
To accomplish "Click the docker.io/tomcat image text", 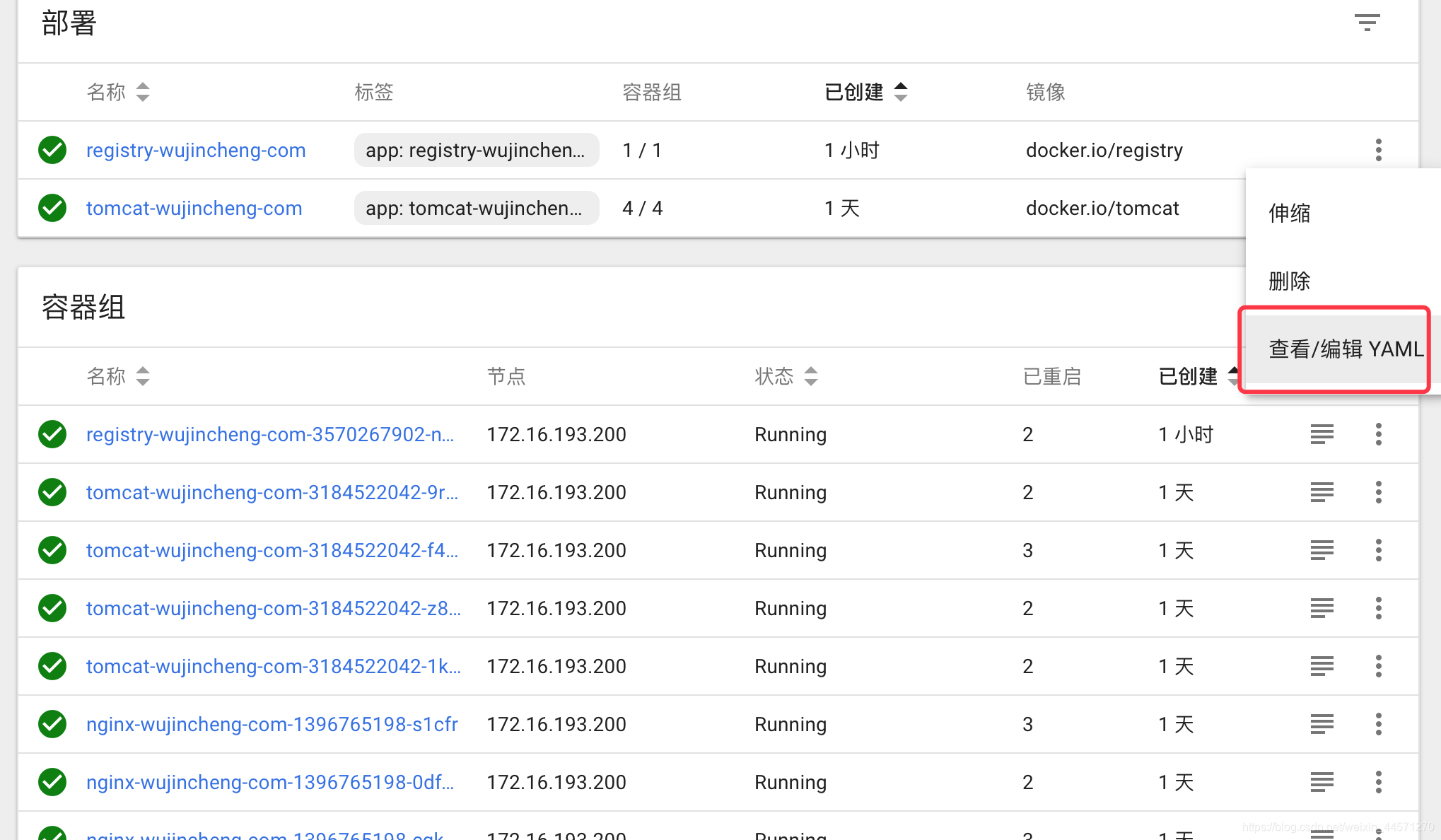I will (1102, 208).
